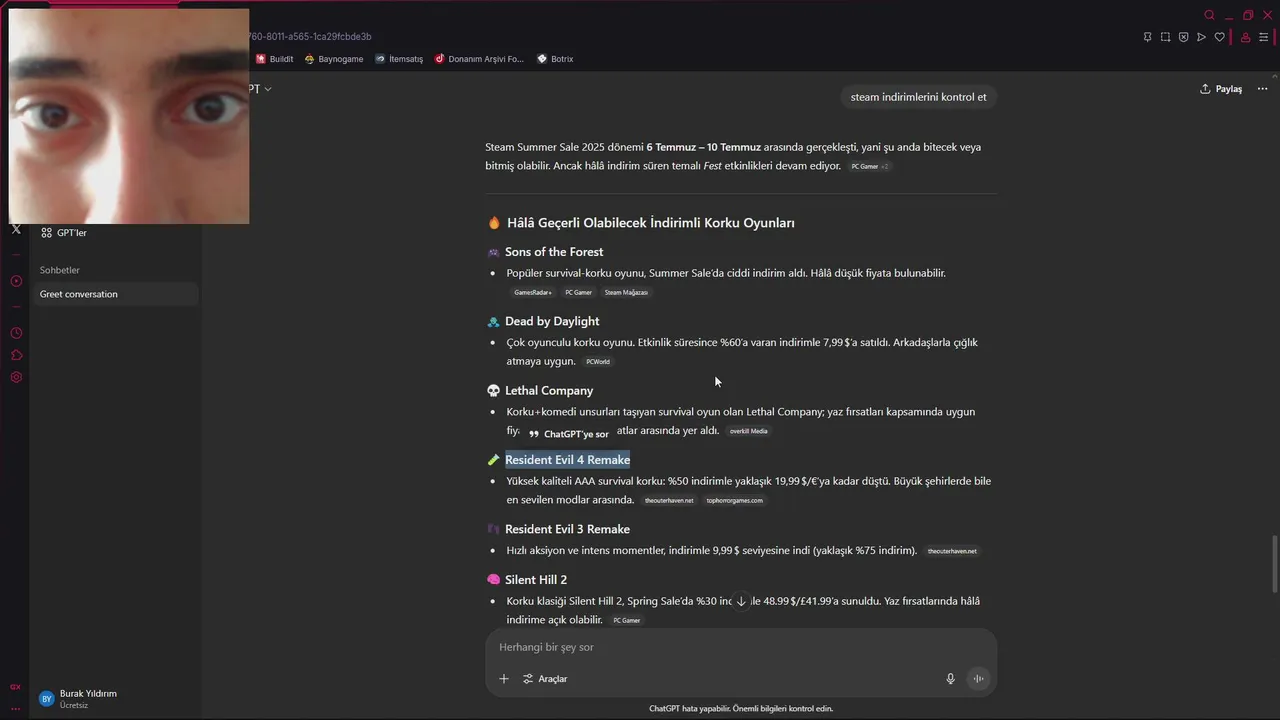Open the PCWorld source chip
Viewport: 1280px width, 720px height.
(x=598, y=362)
